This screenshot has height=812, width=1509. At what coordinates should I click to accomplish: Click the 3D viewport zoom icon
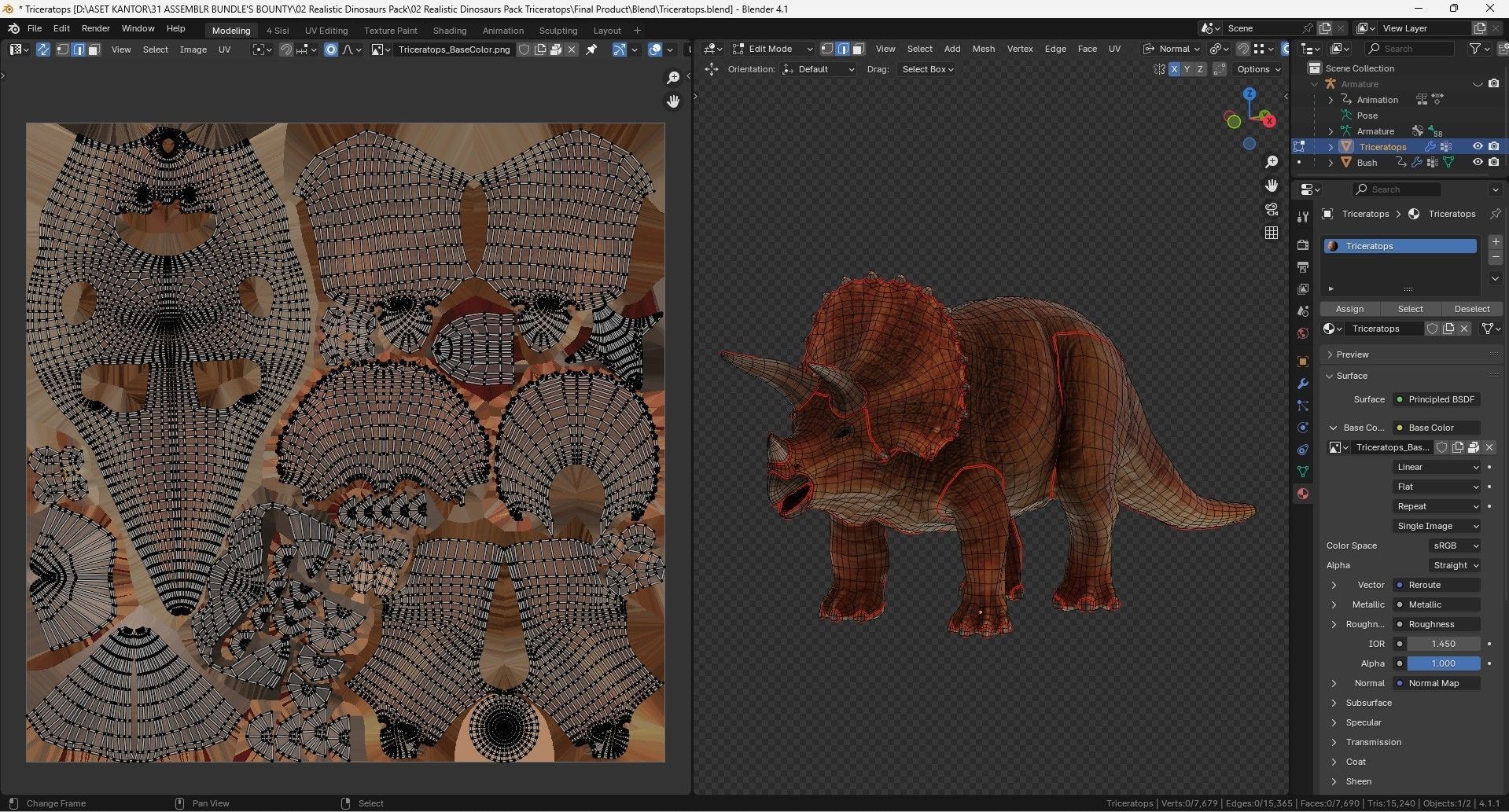click(x=1272, y=162)
